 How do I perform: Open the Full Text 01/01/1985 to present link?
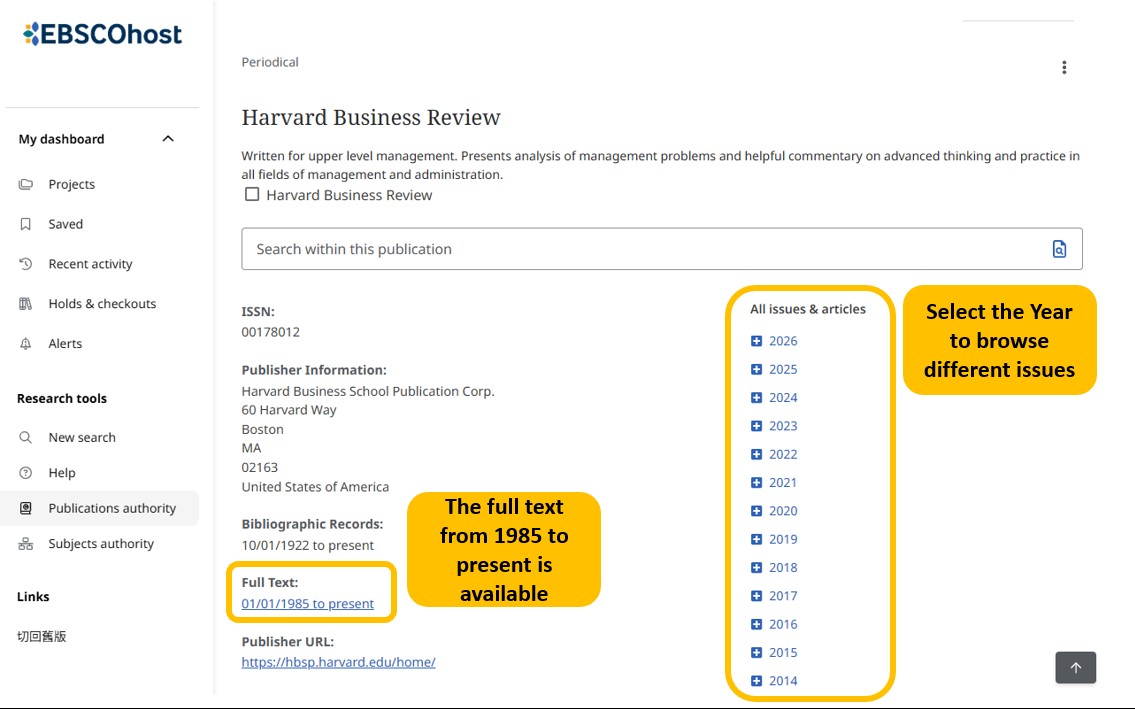pyautogui.click(x=308, y=604)
